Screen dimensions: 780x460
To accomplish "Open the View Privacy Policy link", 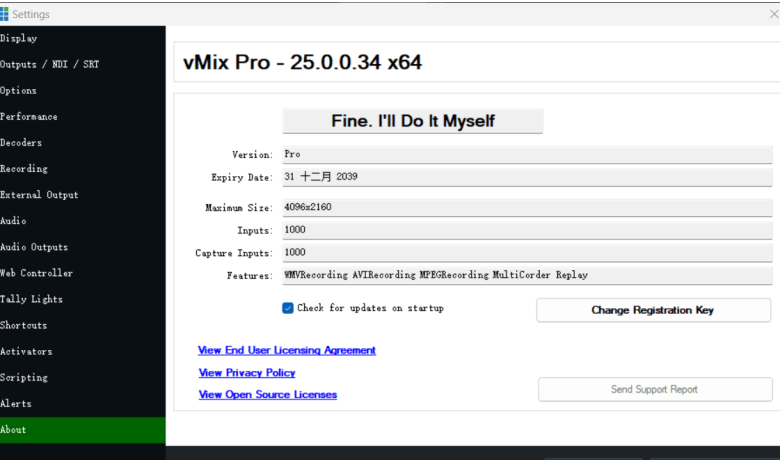I will coord(247,373).
